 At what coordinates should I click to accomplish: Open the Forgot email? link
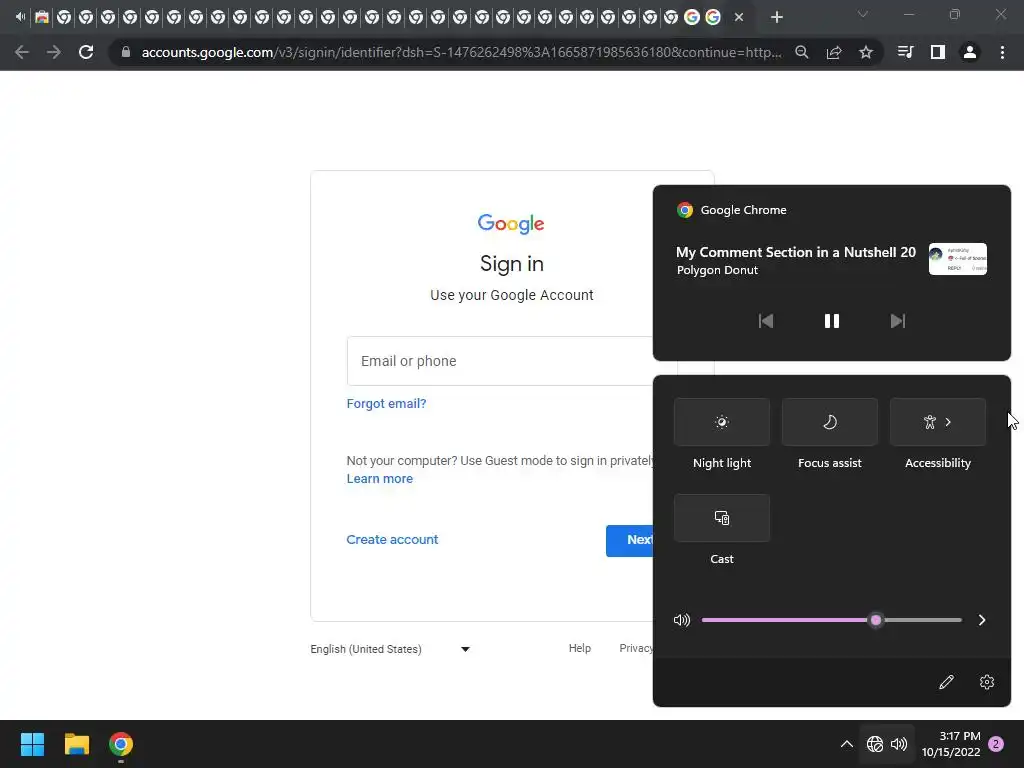click(x=386, y=404)
